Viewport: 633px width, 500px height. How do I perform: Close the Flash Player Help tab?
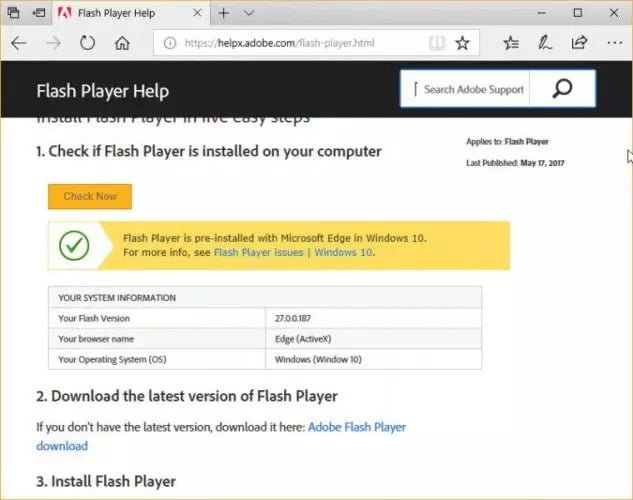coord(197,13)
